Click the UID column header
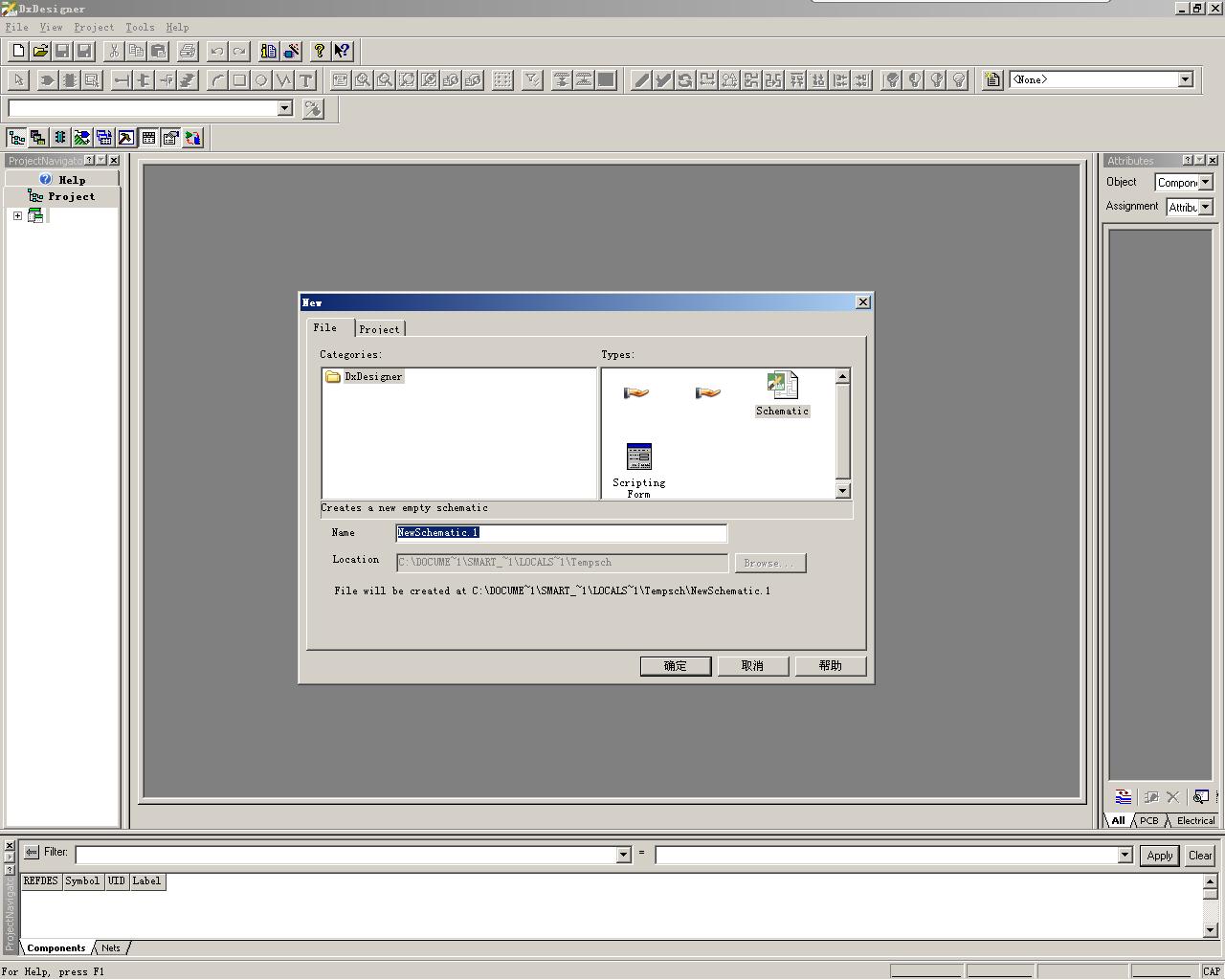The height and width of the screenshot is (980, 1225). click(117, 881)
